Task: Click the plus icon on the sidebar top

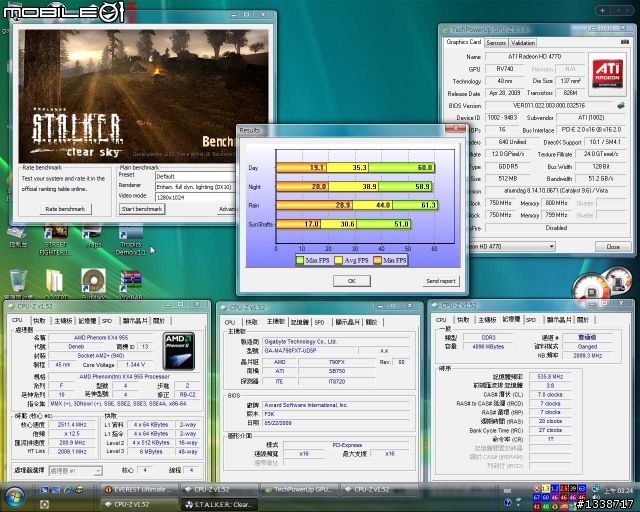Action: tap(602, 11)
